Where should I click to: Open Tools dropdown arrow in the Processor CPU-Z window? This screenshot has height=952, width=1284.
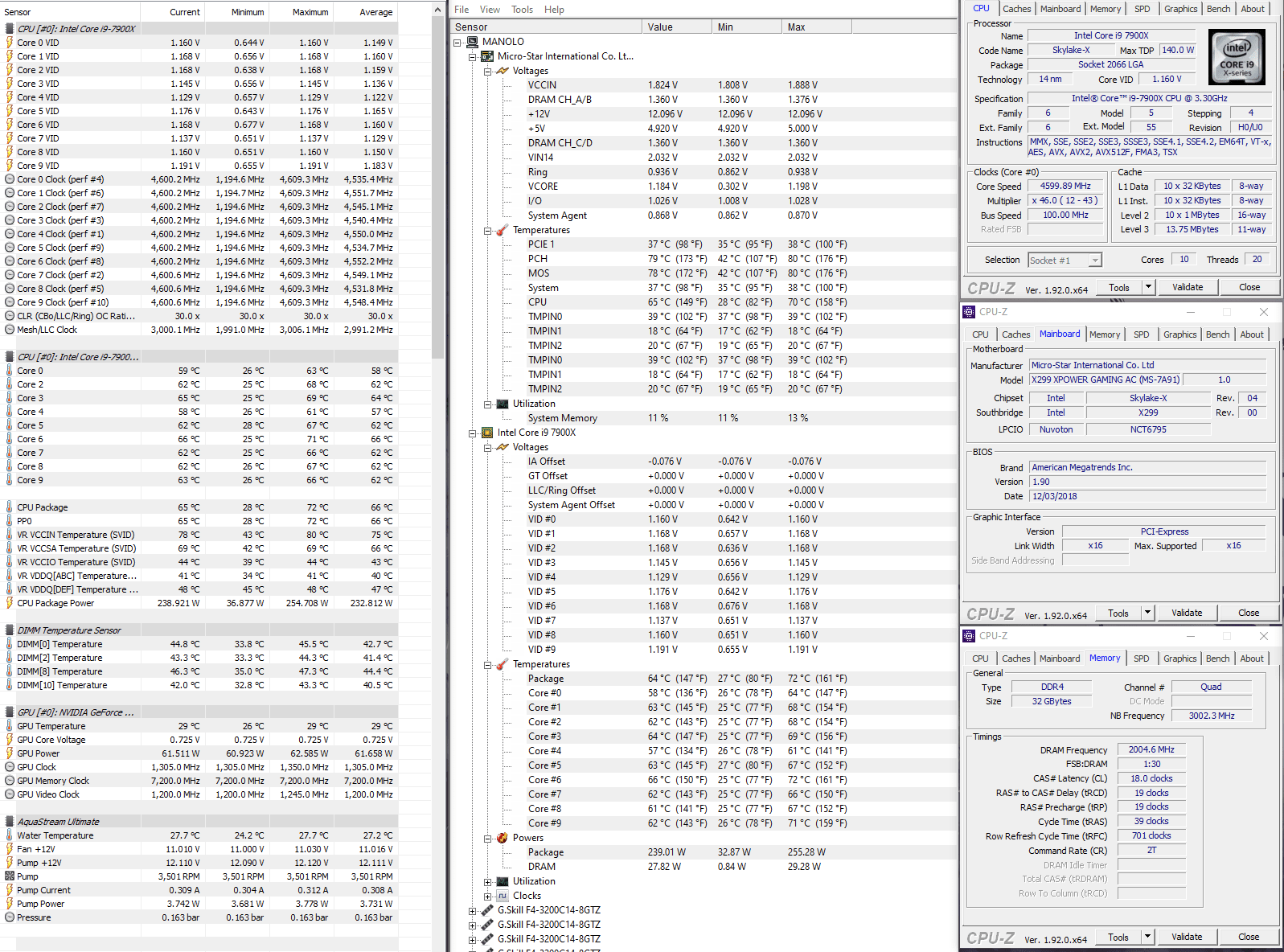pyautogui.click(x=1148, y=287)
